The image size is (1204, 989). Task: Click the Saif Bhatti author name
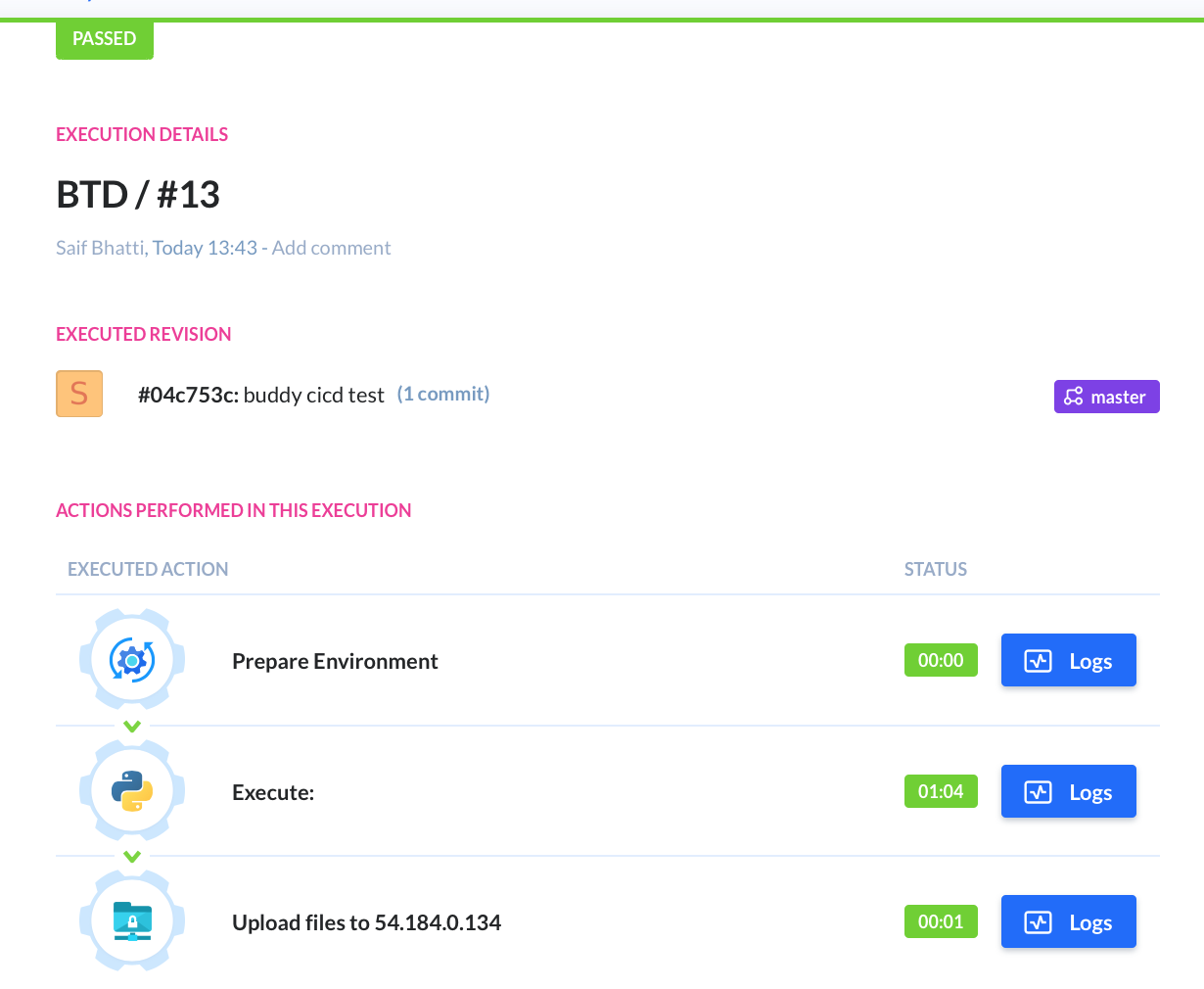tap(100, 248)
